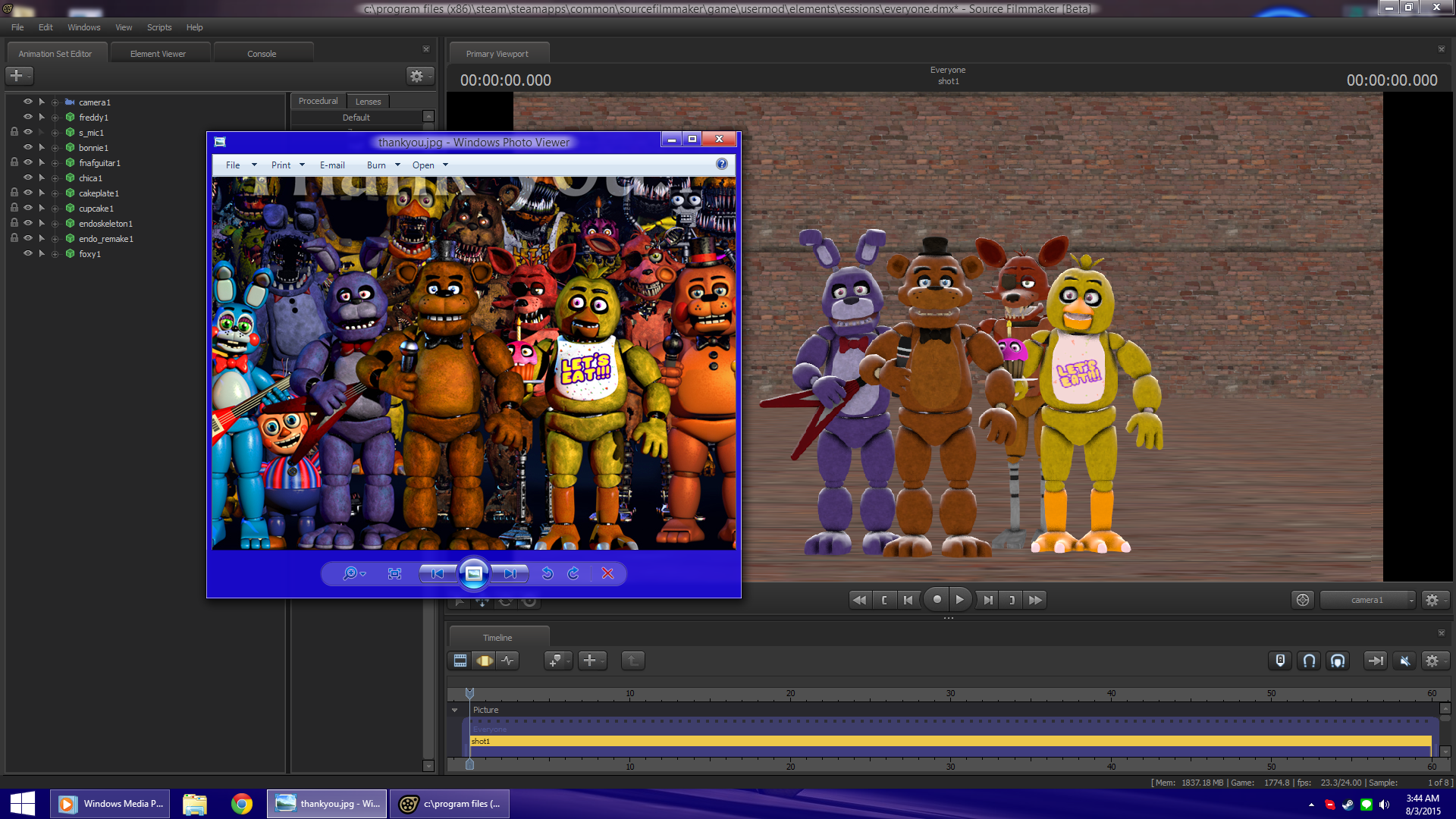Screen dimensions: 1456x819
Task: Click the viewport scene camera target icon
Action: 1302,600
